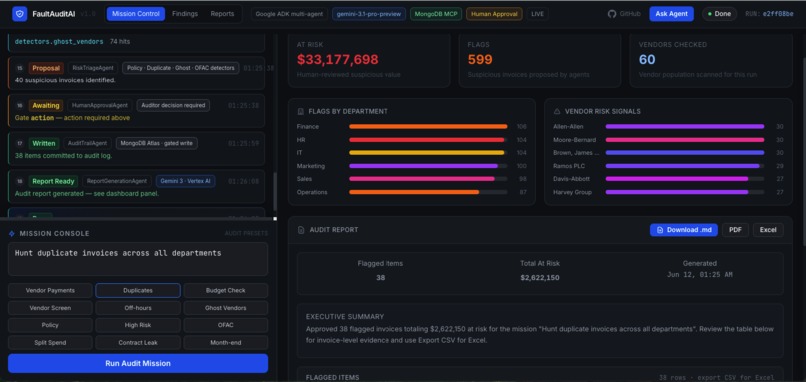Export the audit report as Excel
The image size is (806, 382).
[768, 230]
